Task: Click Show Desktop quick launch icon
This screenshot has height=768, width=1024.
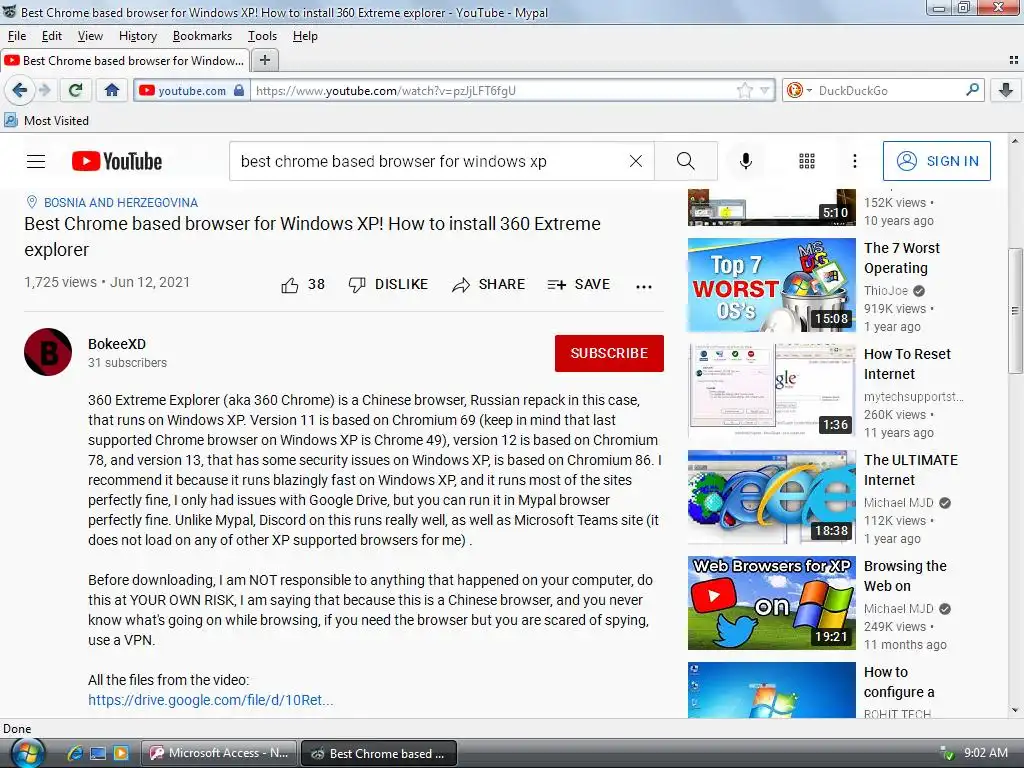Action: [98, 754]
